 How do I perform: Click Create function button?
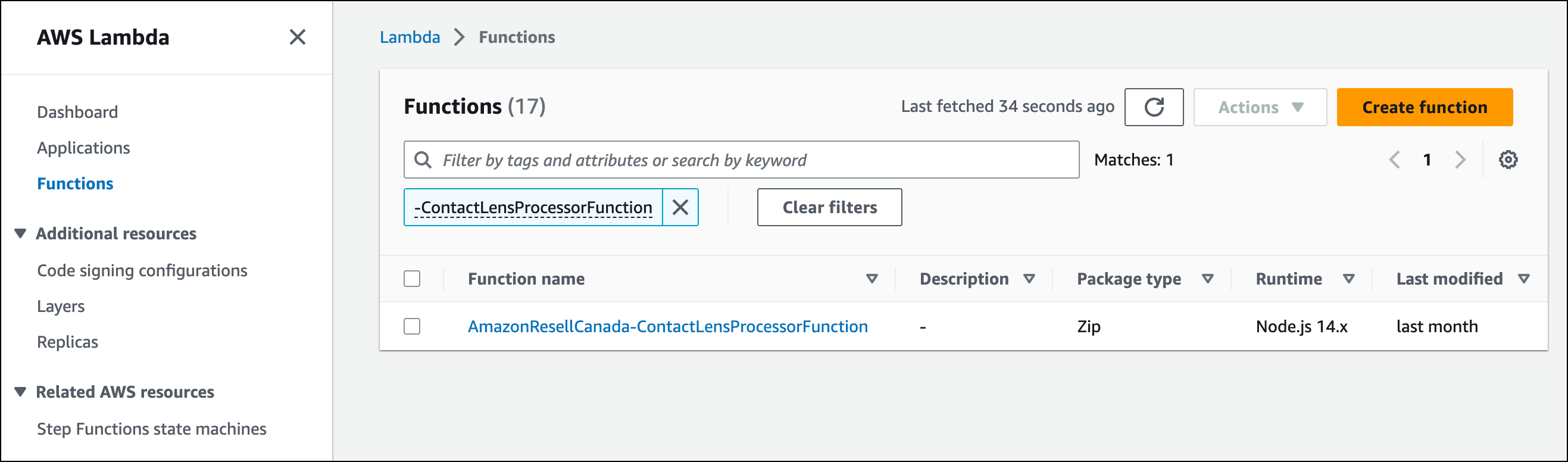1425,107
